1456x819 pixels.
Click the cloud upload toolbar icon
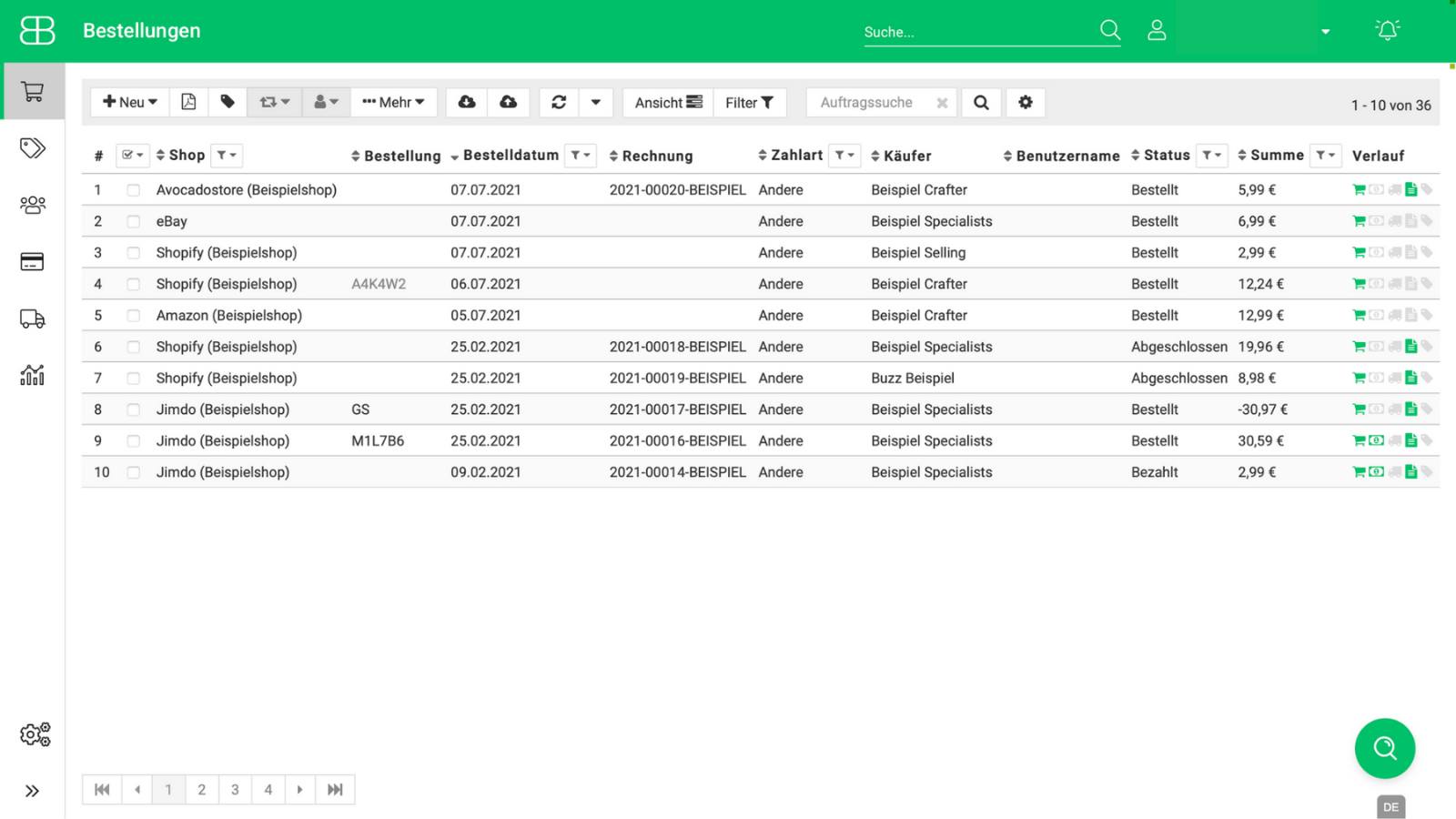click(509, 102)
